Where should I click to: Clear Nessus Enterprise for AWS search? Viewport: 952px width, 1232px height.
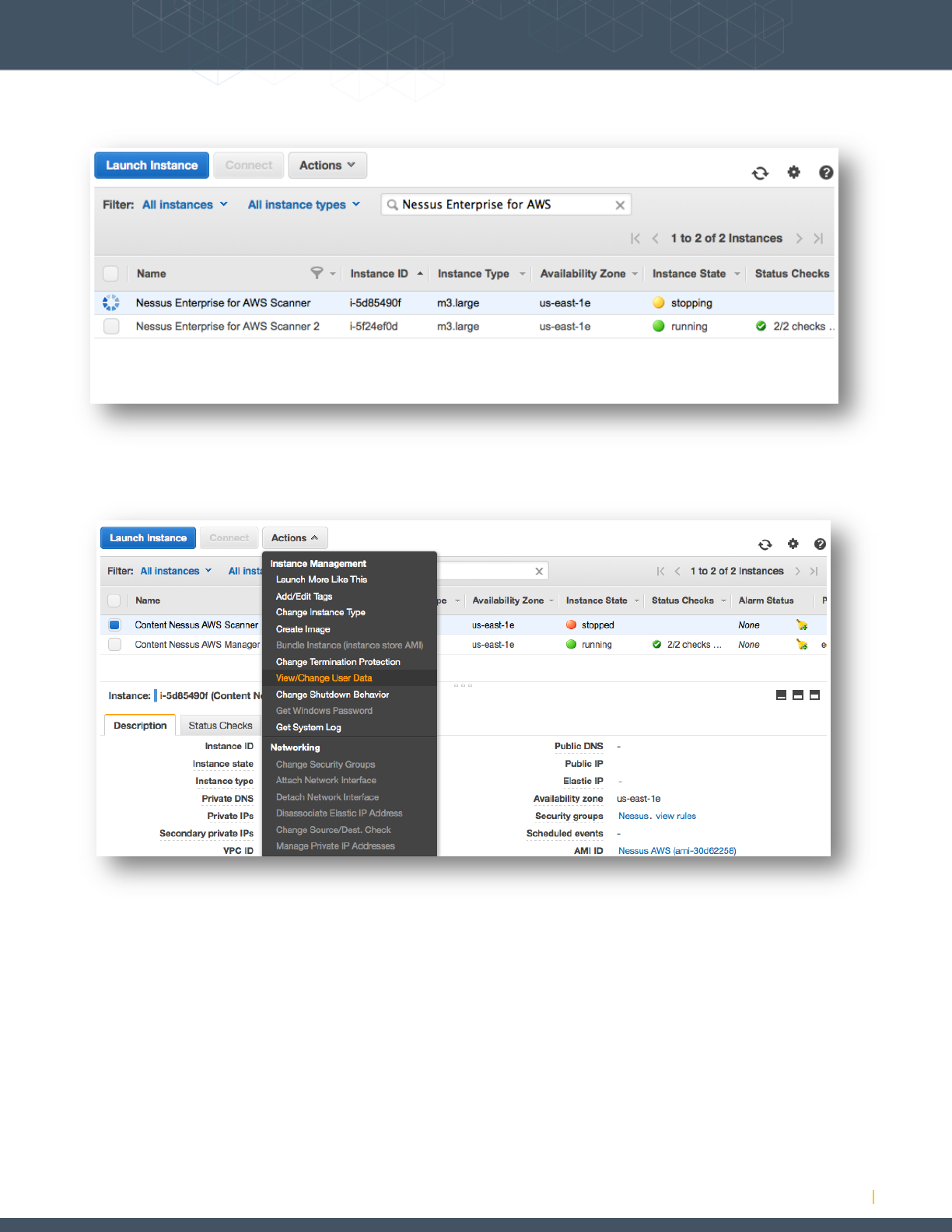pos(620,205)
